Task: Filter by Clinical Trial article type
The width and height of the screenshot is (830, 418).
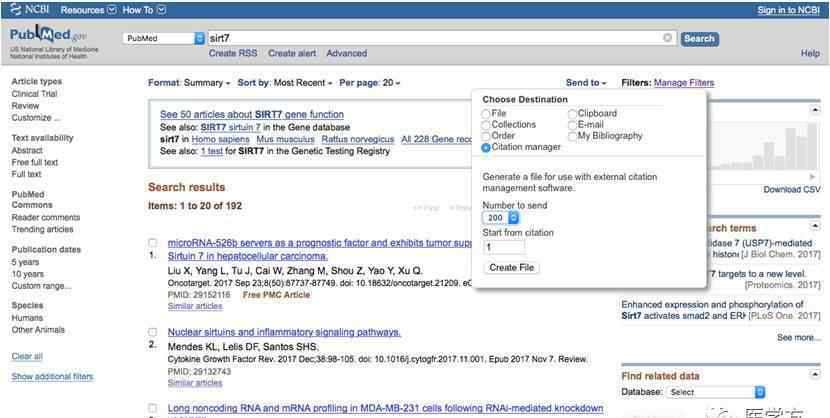Action: click(34, 94)
